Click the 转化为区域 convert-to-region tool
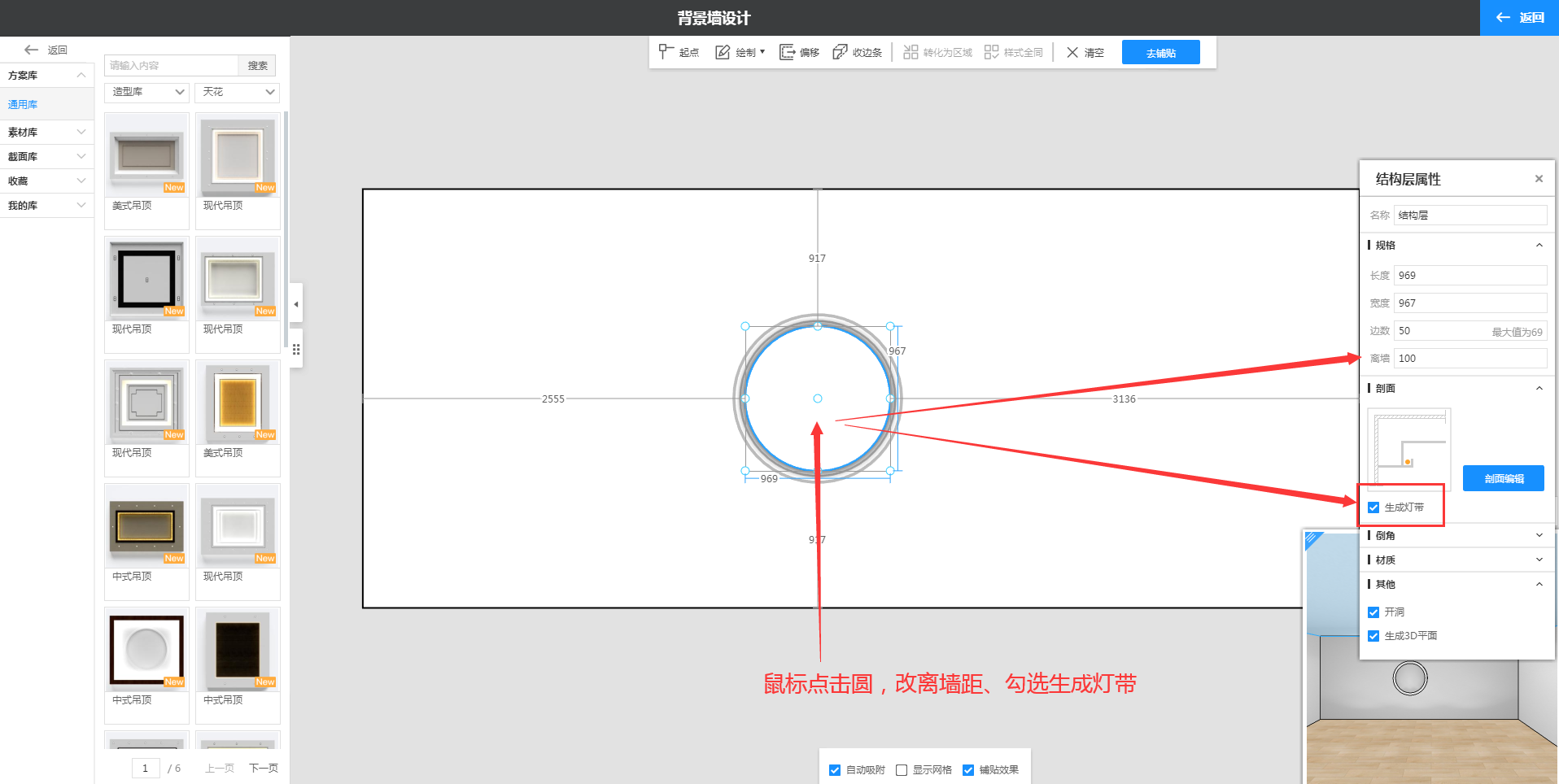1559x784 pixels. click(937, 52)
